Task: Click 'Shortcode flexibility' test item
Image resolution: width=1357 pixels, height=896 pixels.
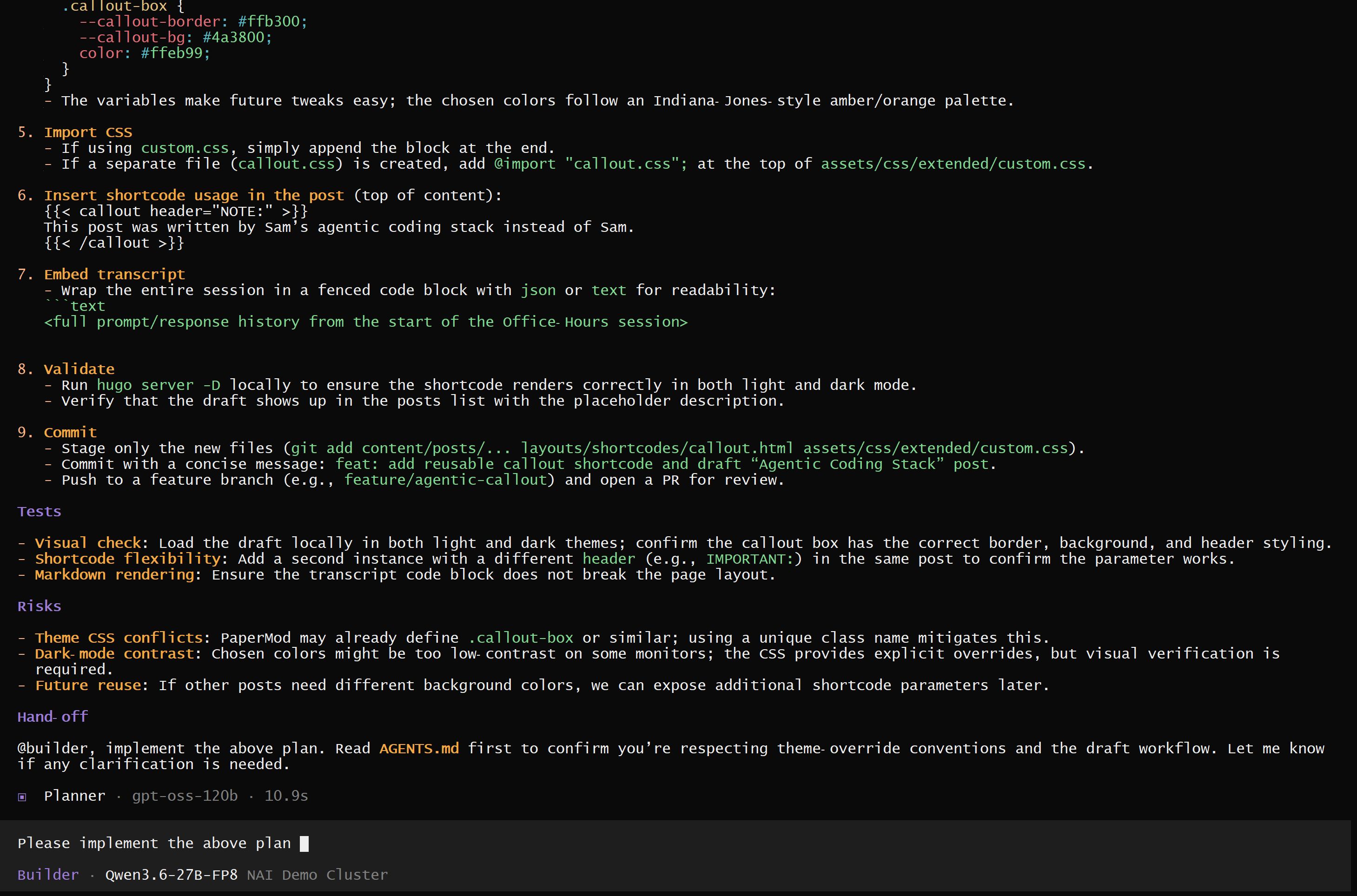Action: [128, 559]
